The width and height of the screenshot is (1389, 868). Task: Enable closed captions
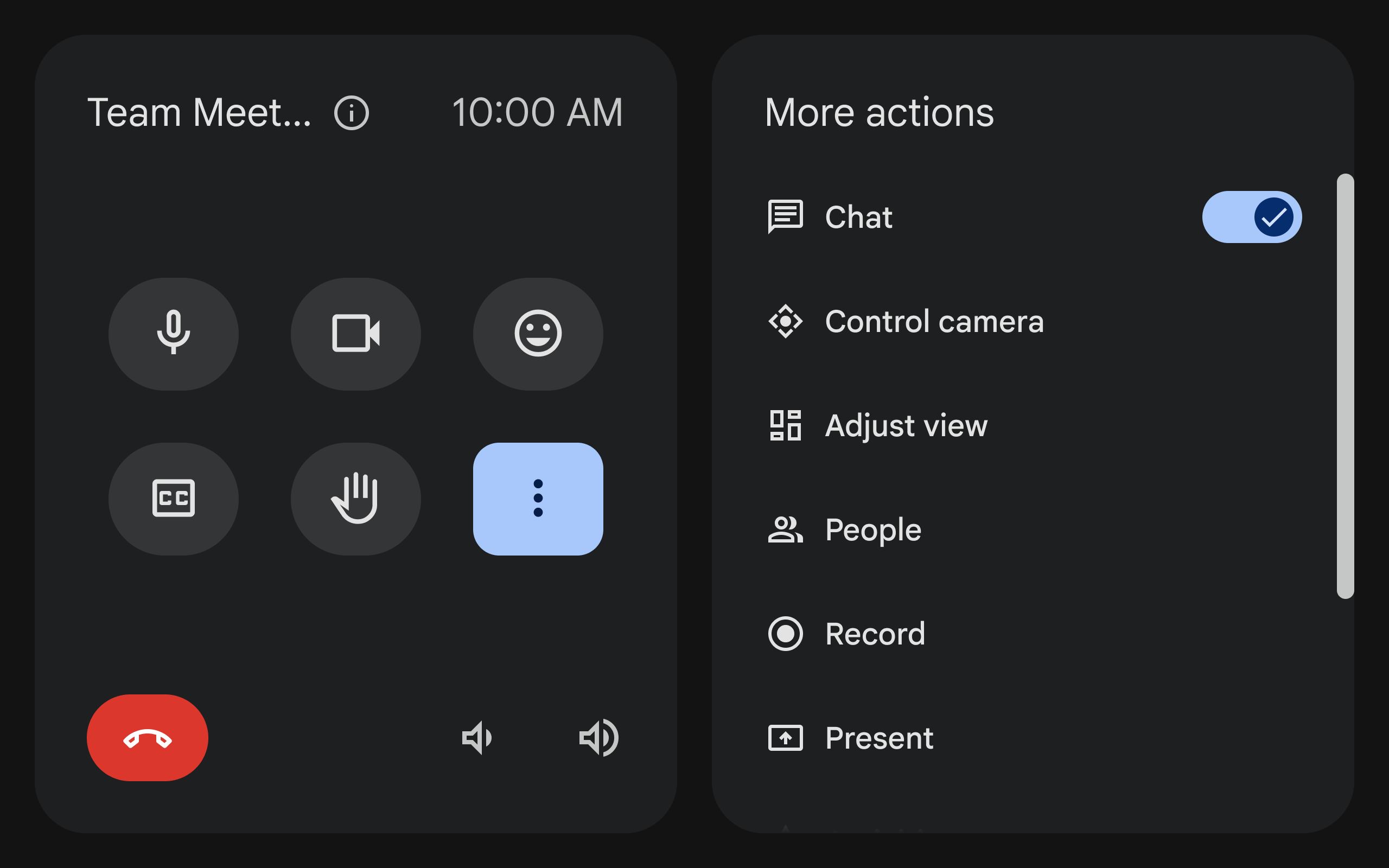(173, 499)
